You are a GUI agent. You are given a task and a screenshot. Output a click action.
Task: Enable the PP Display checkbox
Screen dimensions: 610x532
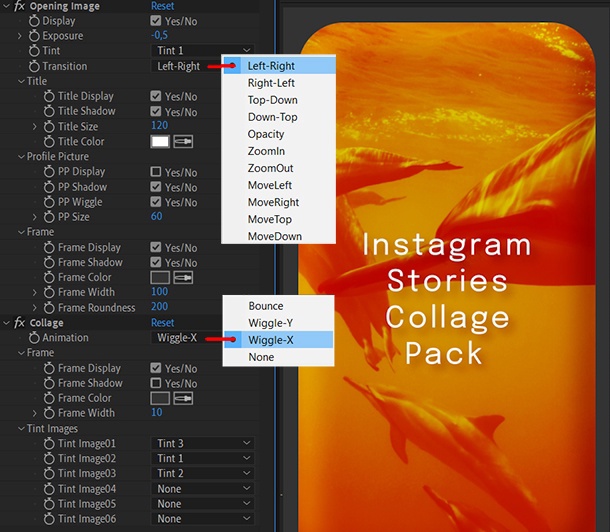tap(156, 172)
